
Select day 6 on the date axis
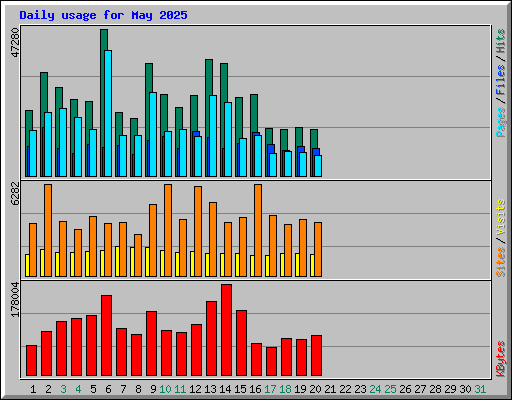click(108, 389)
